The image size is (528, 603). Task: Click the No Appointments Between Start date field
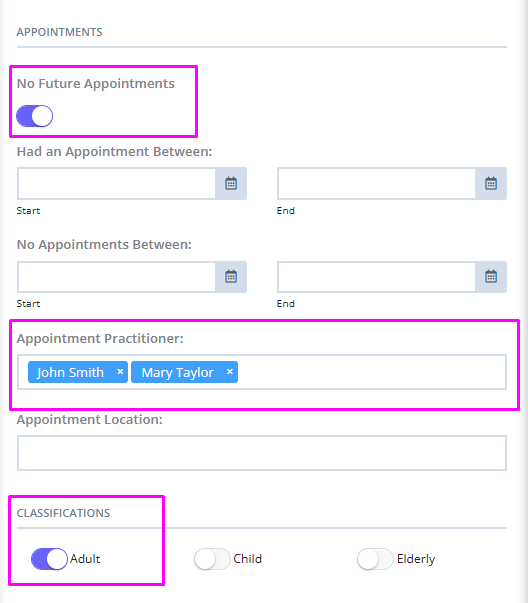click(x=117, y=277)
